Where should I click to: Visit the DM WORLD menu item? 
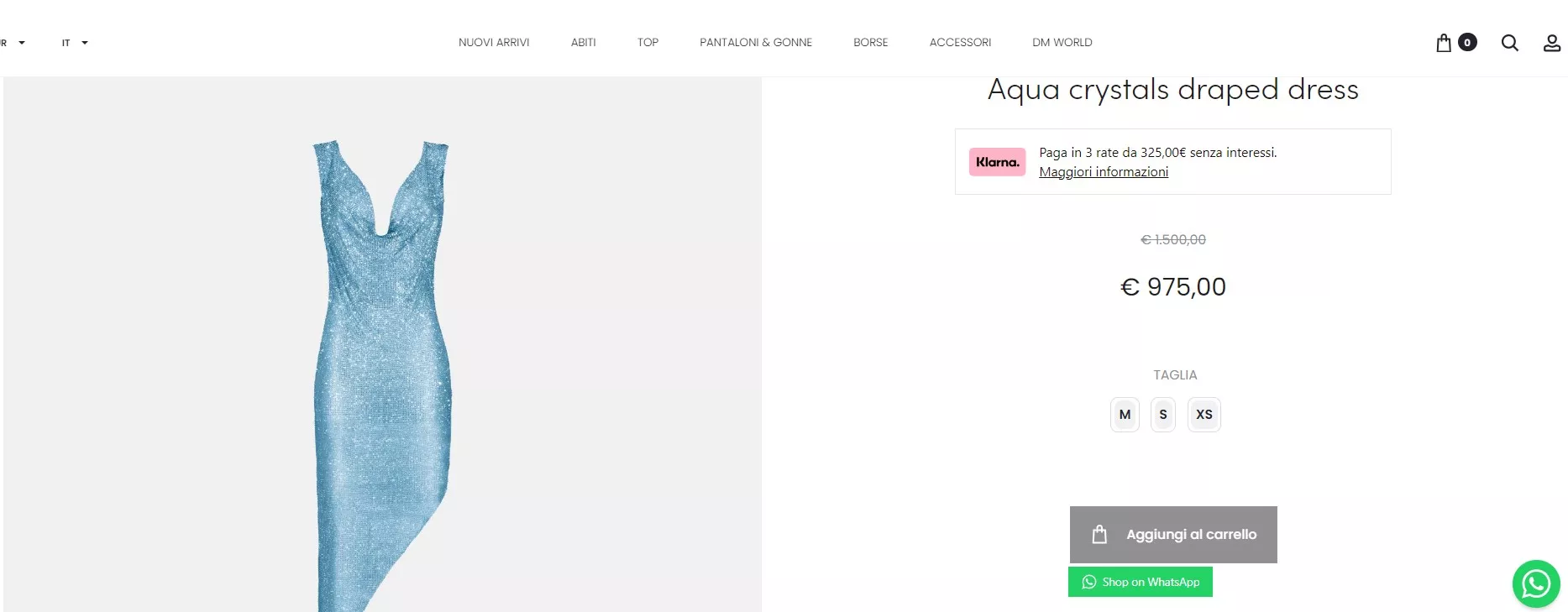click(x=1062, y=43)
